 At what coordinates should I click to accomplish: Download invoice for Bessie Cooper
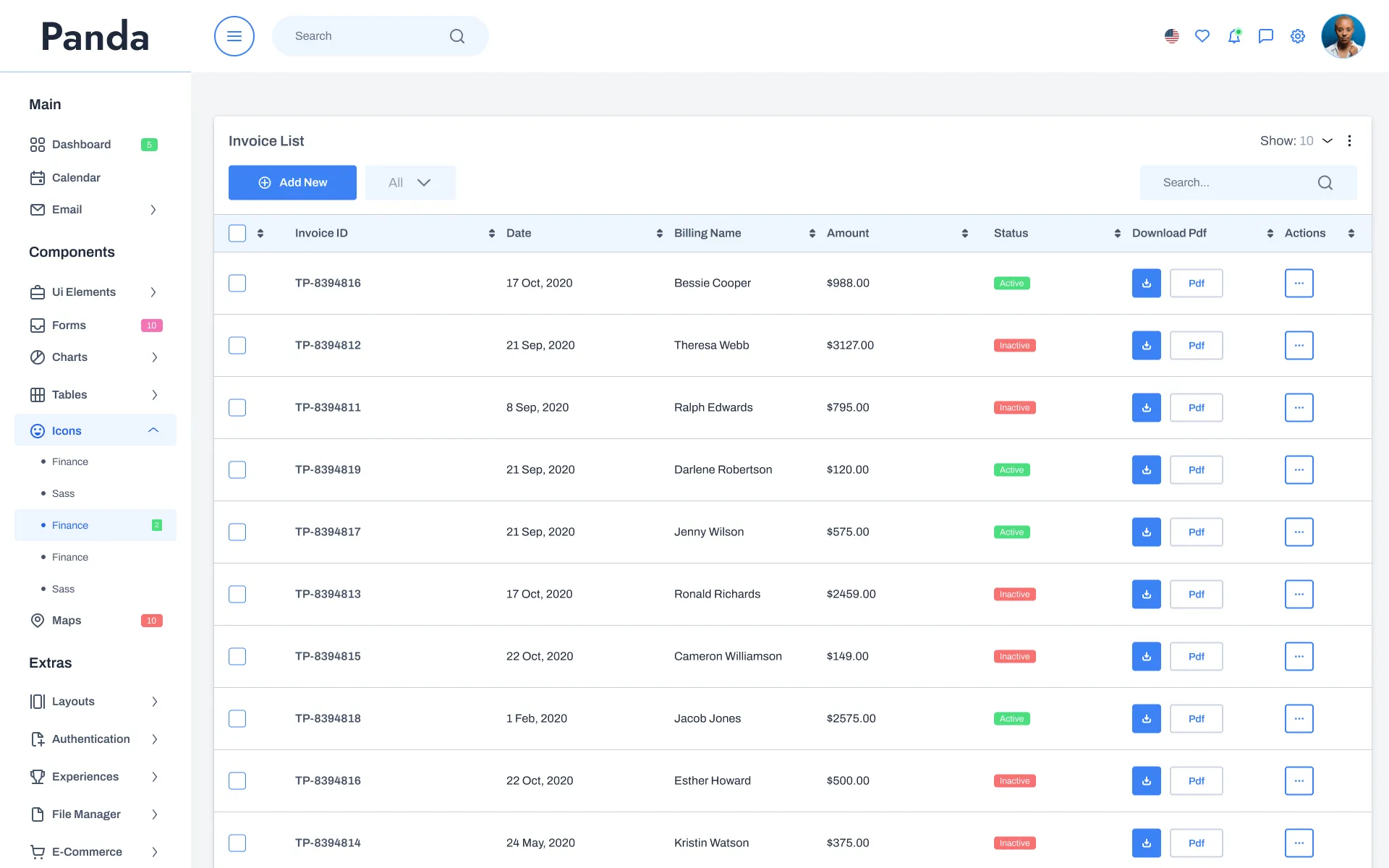pyautogui.click(x=1146, y=284)
